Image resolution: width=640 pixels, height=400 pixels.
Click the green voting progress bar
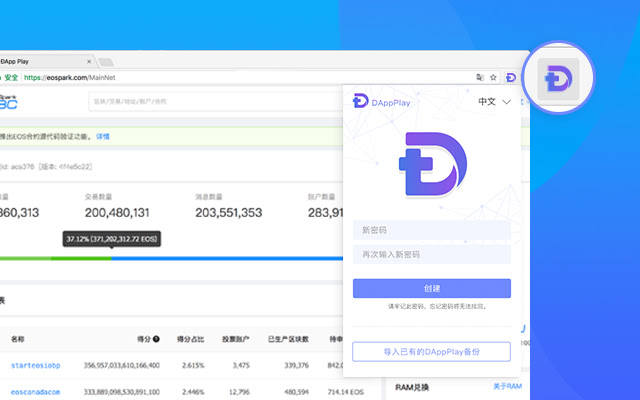click(x=56, y=258)
